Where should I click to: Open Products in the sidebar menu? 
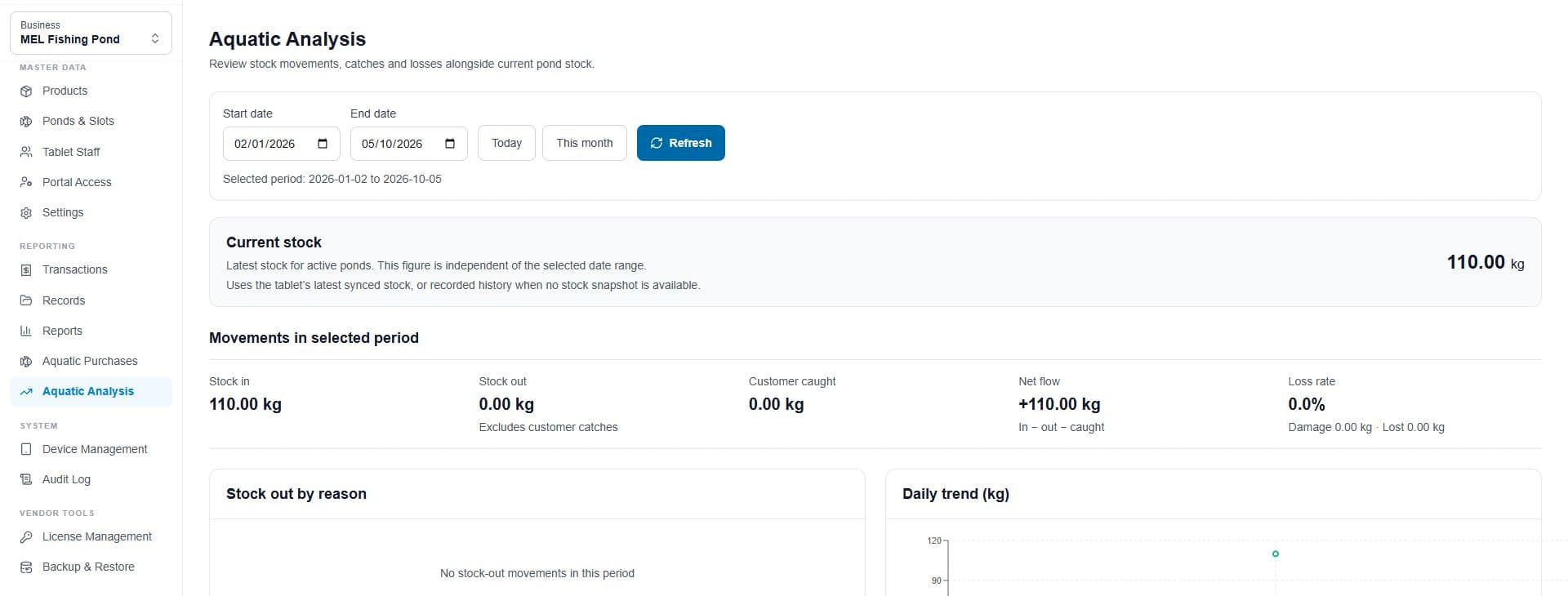click(91, 91)
